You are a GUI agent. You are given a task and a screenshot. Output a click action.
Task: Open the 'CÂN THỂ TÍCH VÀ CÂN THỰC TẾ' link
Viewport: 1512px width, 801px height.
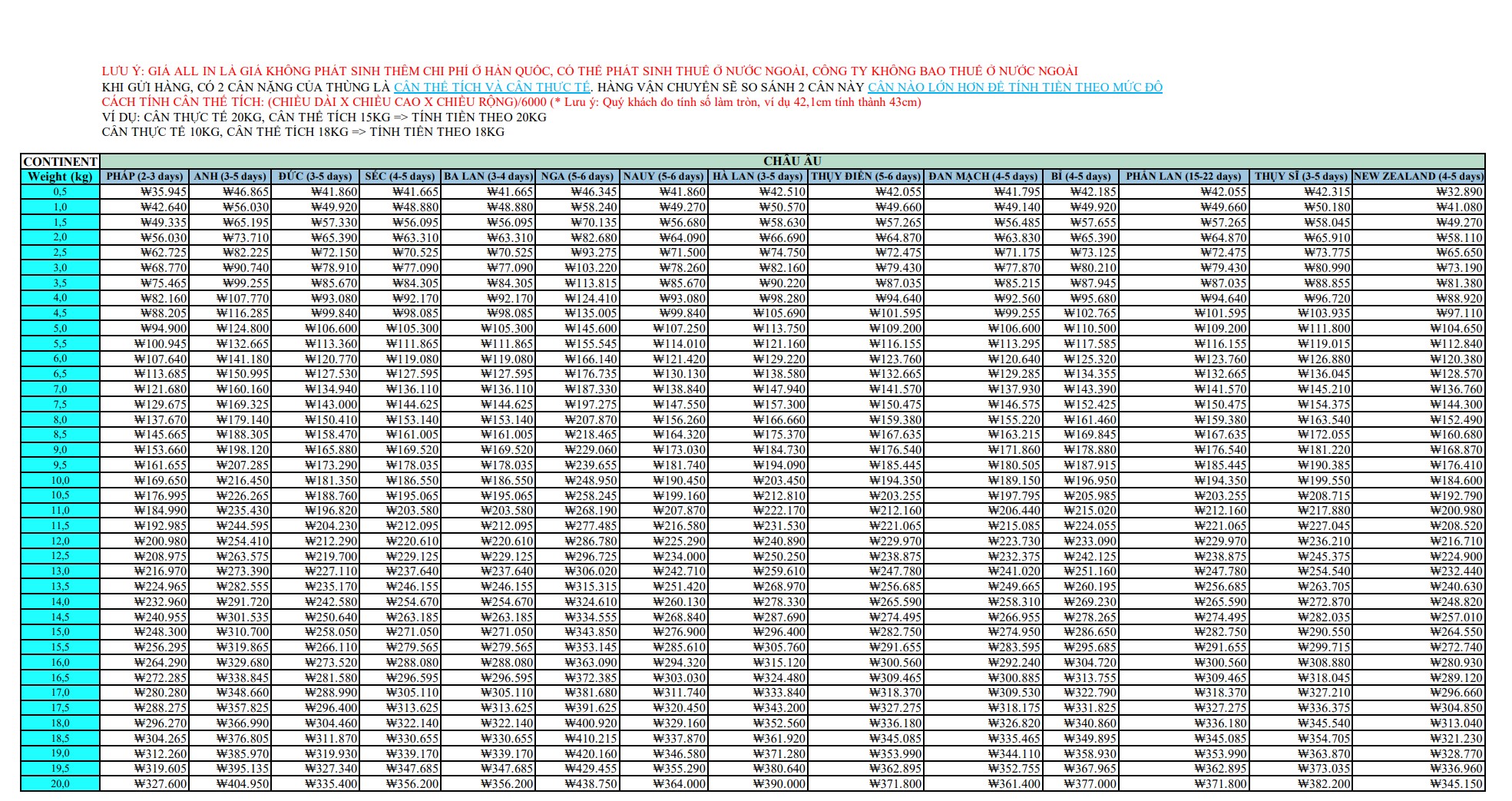(491, 87)
